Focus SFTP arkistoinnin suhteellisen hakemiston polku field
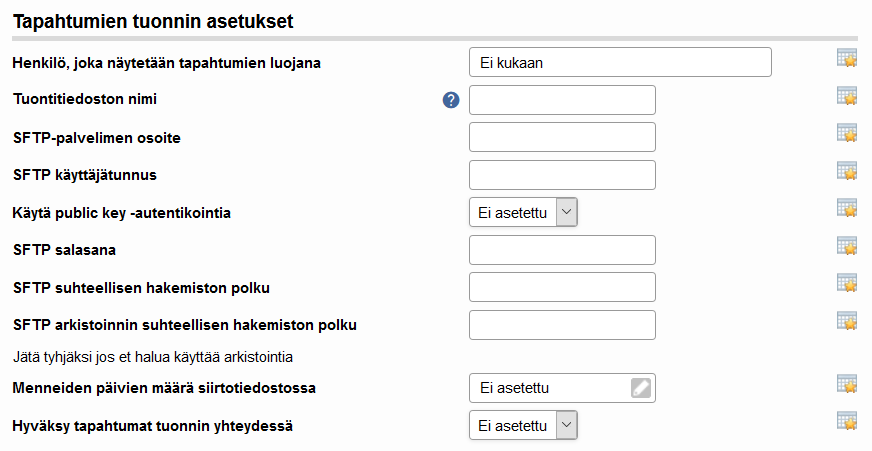This screenshot has width=872, height=451. click(x=562, y=325)
